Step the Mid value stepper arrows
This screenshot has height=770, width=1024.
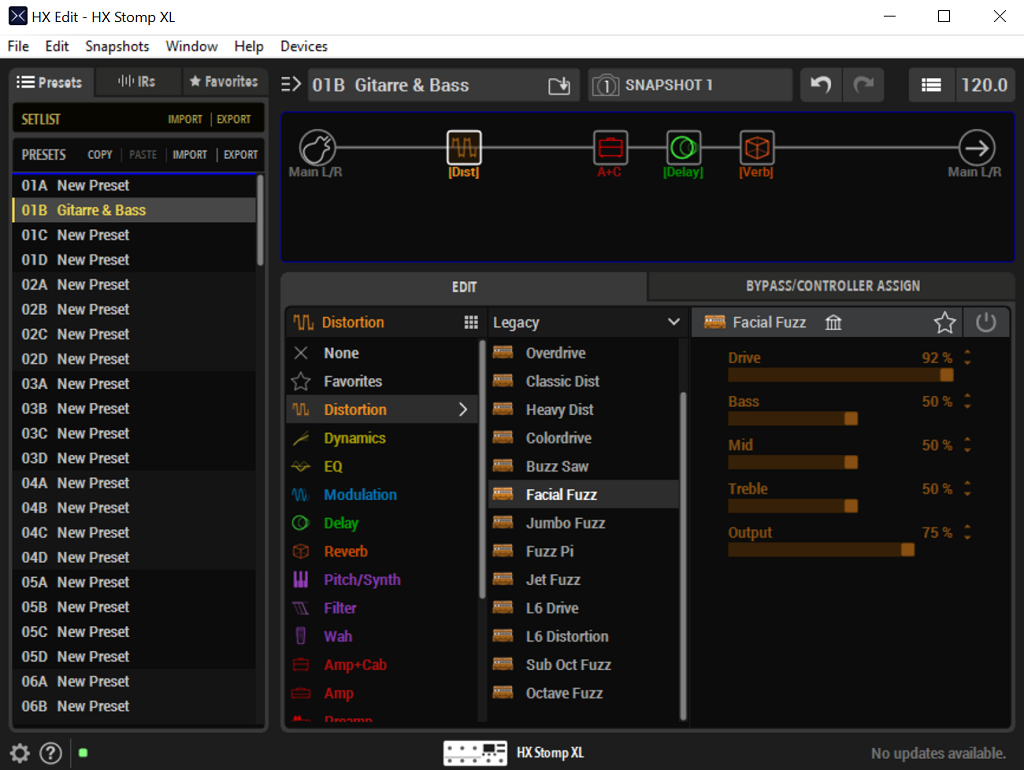pos(967,445)
